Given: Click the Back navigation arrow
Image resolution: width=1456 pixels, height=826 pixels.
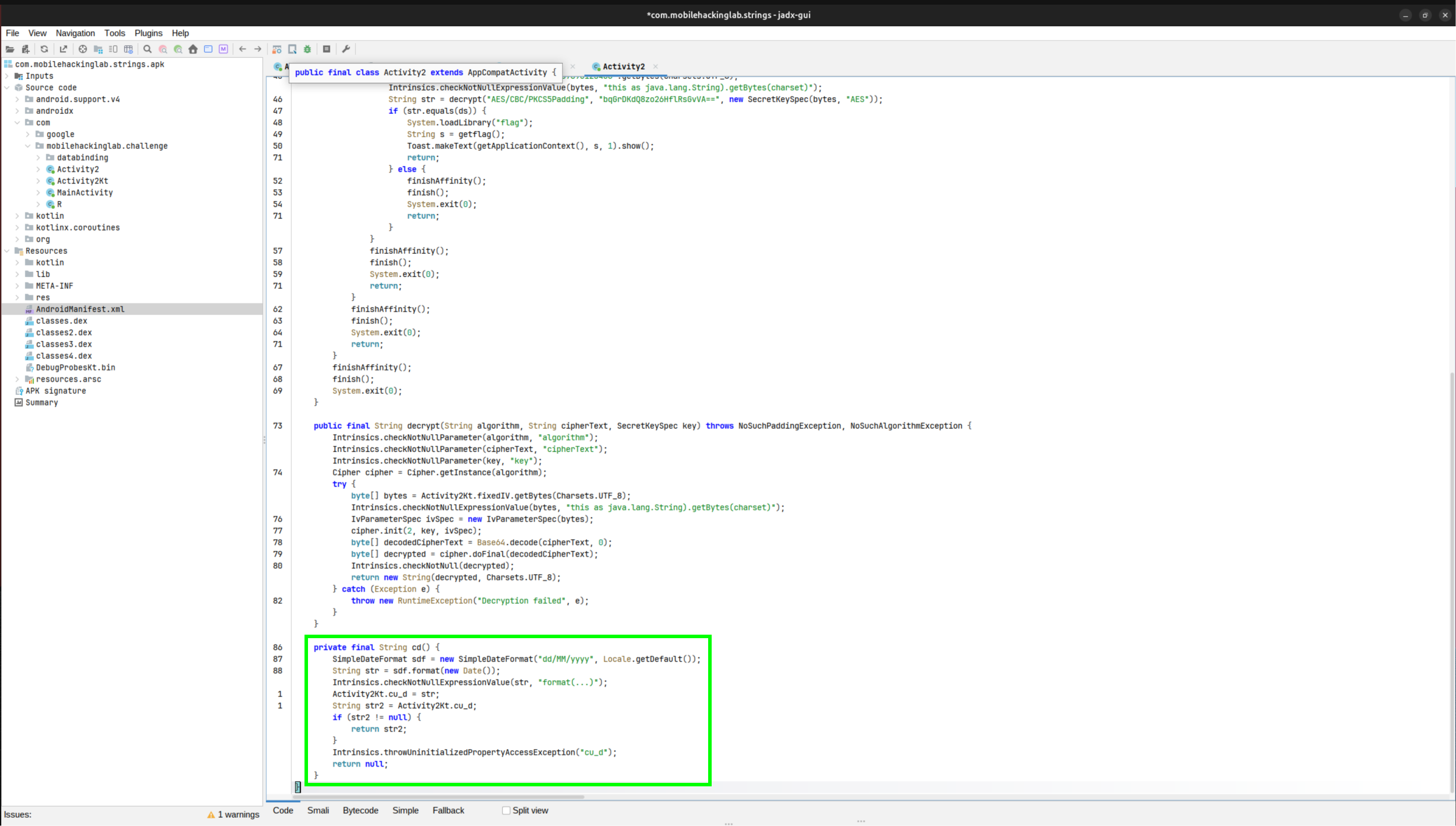Looking at the screenshot, I should [x=243, y=50].
